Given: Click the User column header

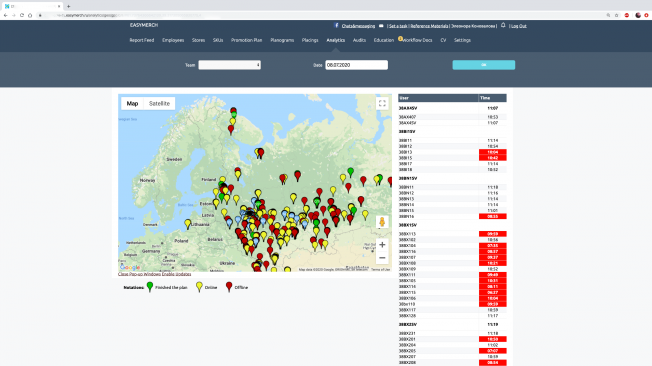Looking at the screenshot, I should 438,98.
